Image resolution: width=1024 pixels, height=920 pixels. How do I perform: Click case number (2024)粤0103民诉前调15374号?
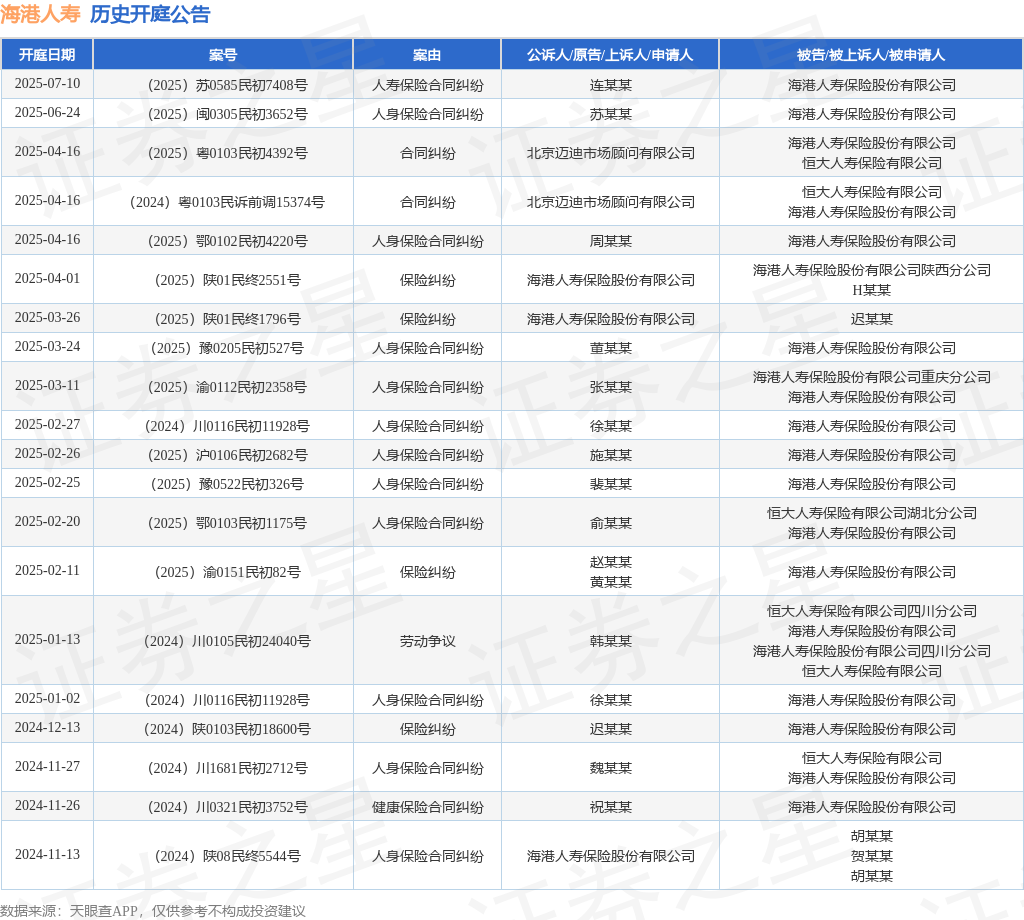coord(227,202)
